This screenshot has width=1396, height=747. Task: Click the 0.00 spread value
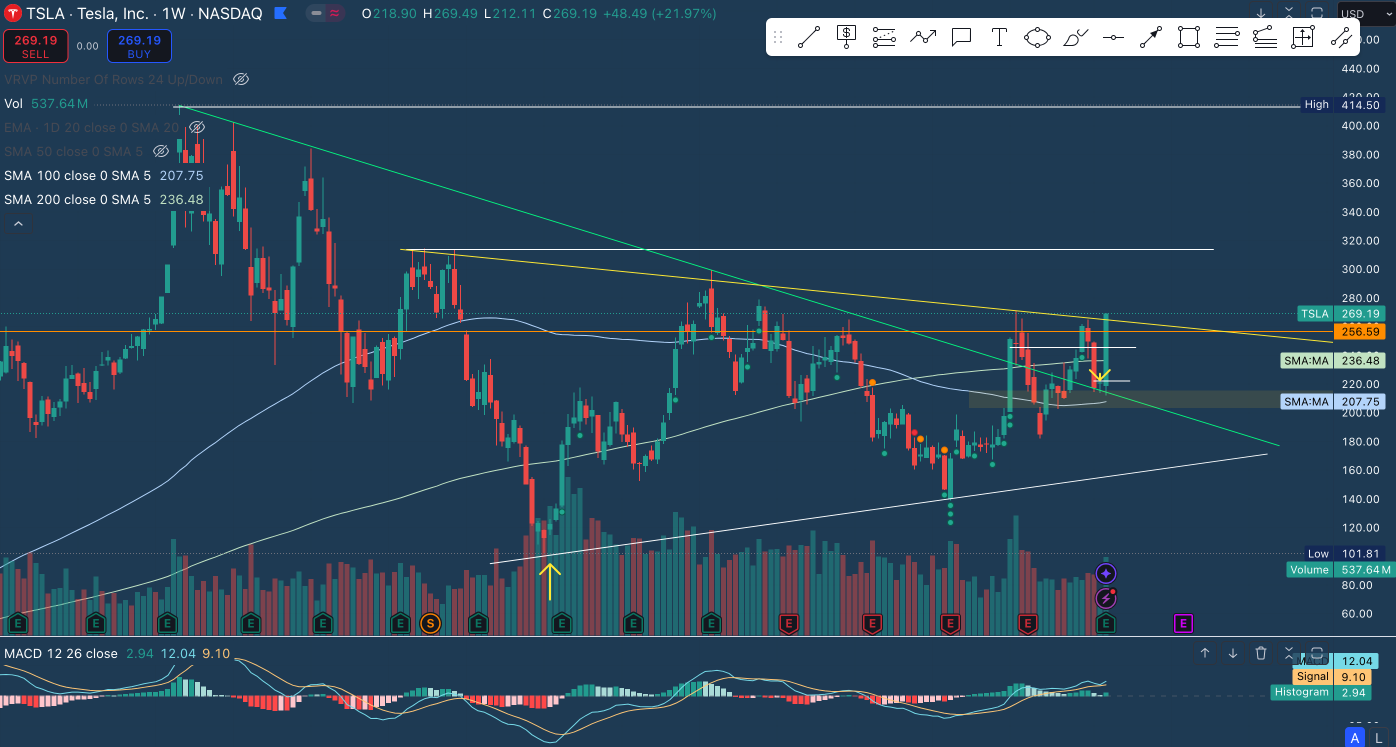point(87,46)
